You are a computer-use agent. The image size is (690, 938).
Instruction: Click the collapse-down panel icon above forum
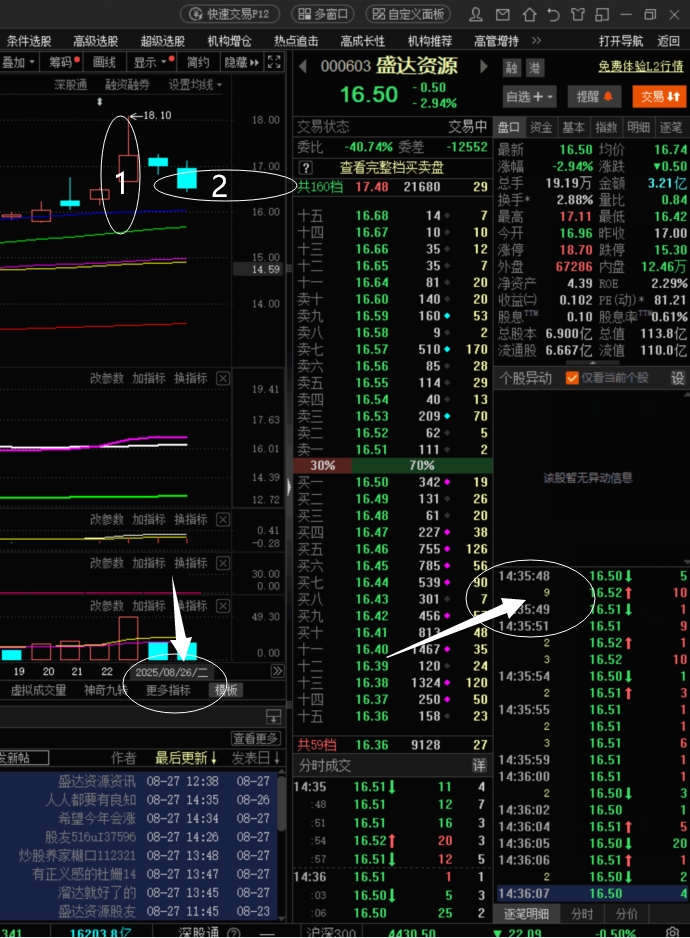273,717
